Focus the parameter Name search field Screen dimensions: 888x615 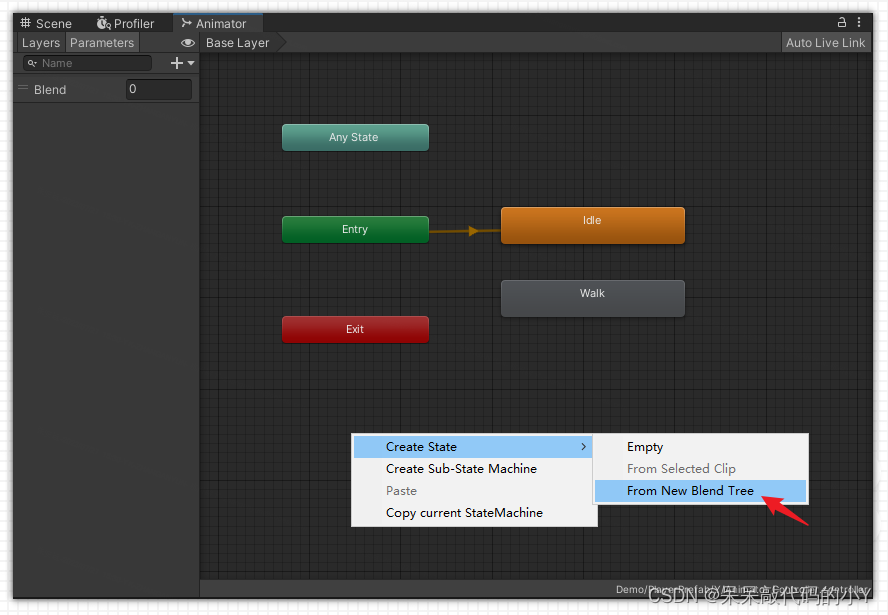(87, 63)
